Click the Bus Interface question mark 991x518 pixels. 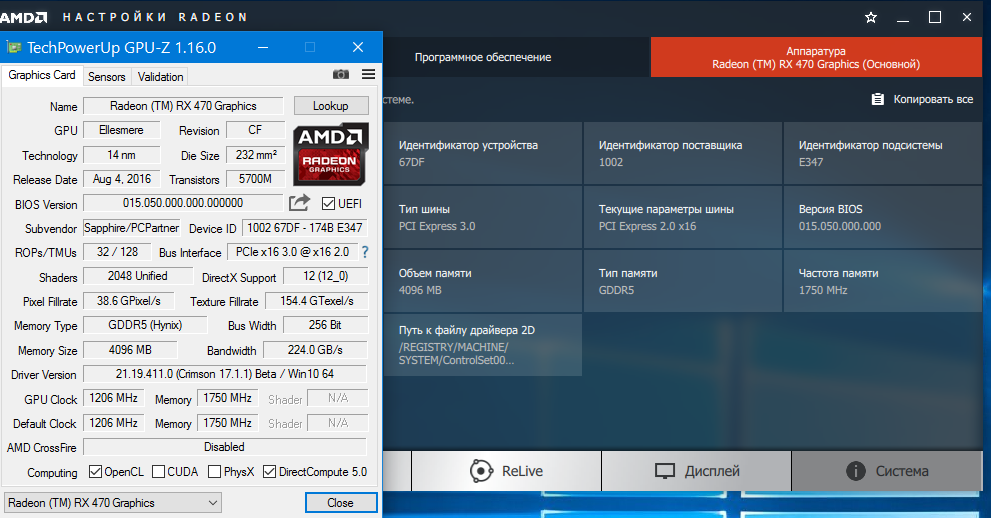(365, 252)
